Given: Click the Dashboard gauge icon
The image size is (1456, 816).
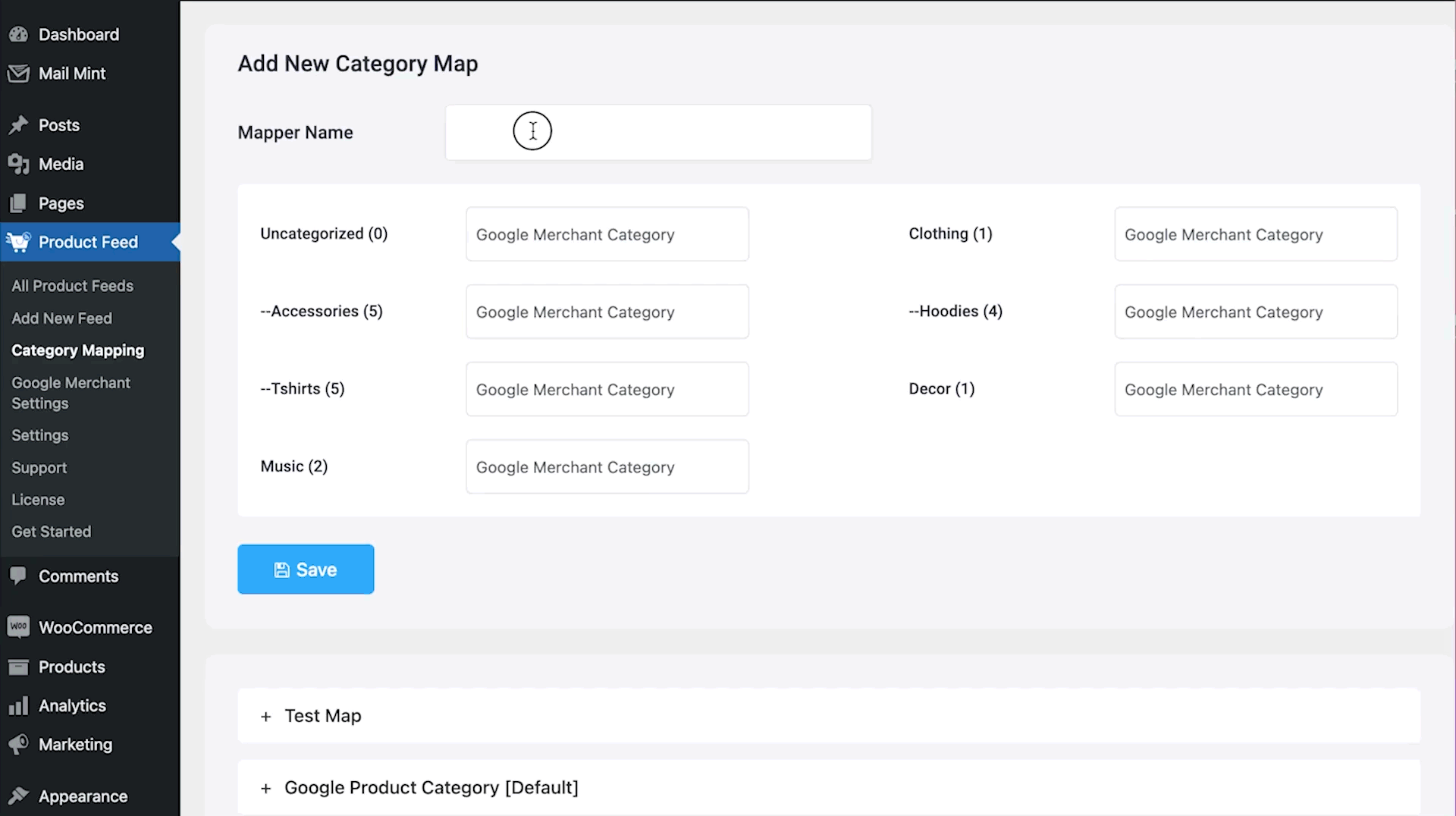Looking at the screenshot, I should click(18, 35).
